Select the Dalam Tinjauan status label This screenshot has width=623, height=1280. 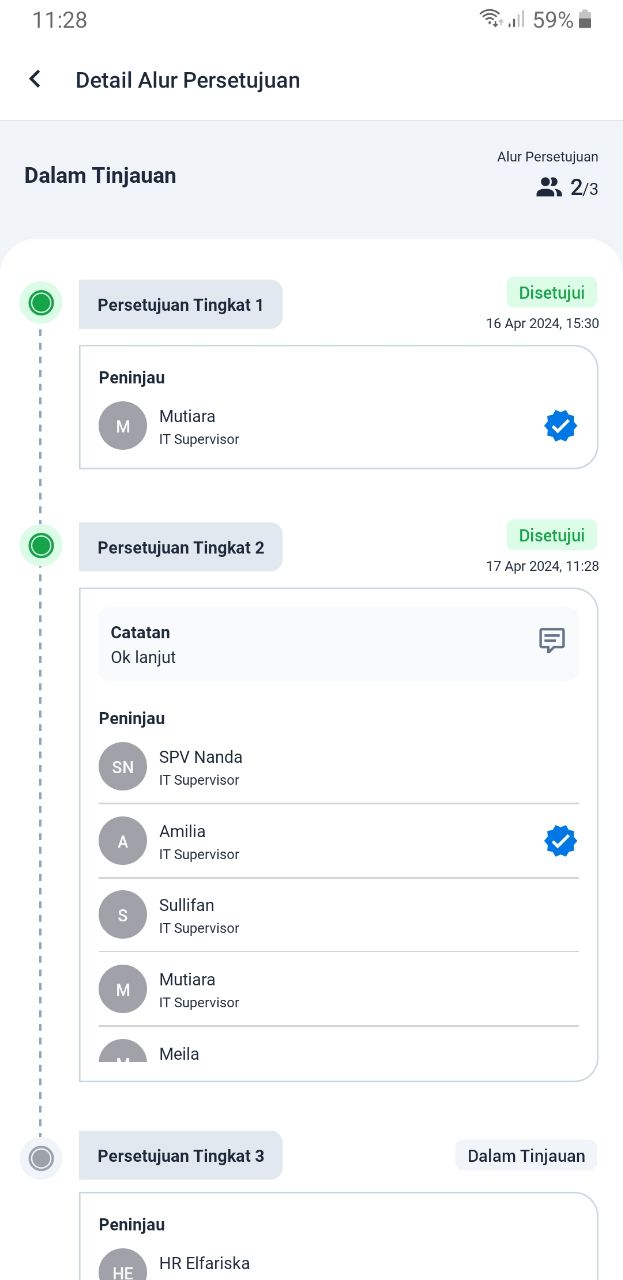(x=526, y=1155)
